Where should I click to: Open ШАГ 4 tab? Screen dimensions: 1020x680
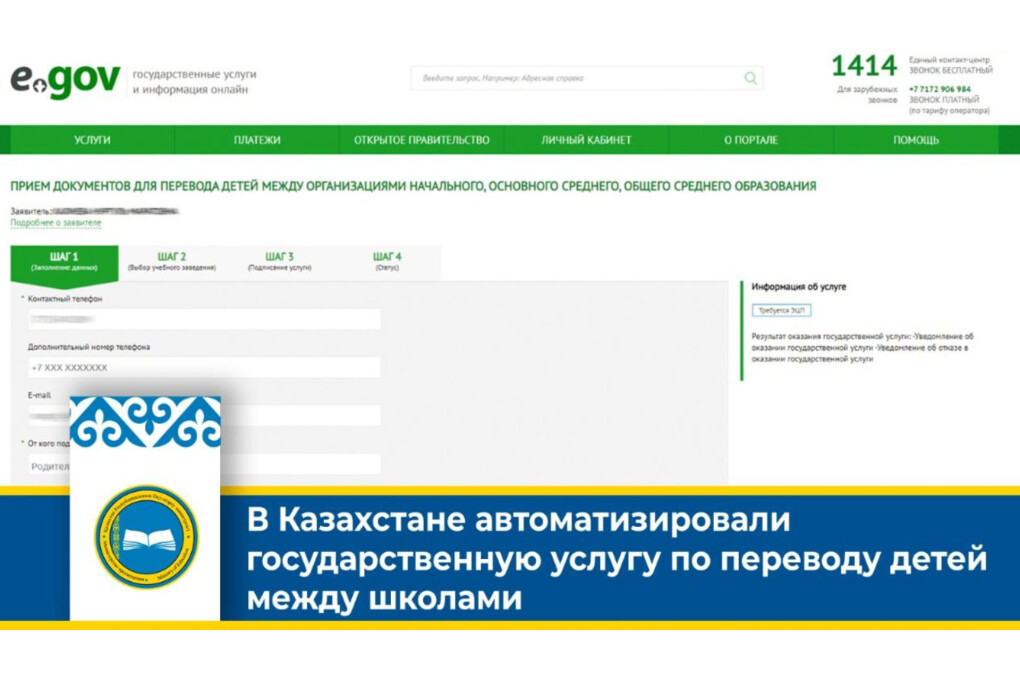(387, 262)
